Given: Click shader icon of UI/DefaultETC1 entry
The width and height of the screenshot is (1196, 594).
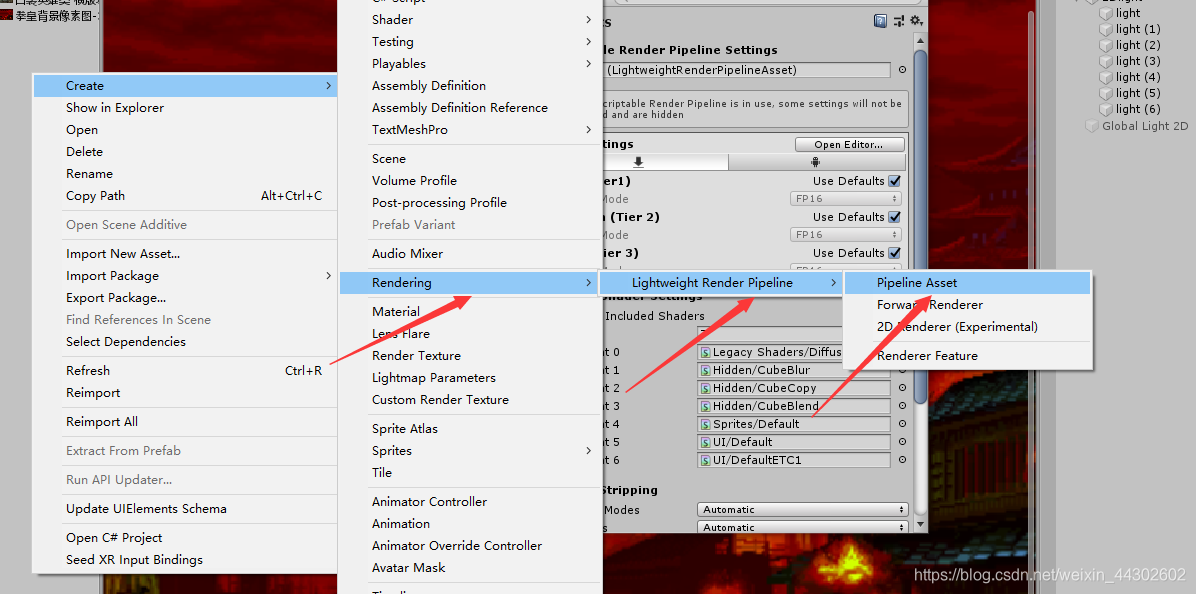Looking at the screenshot, I should (x=706, y=460).
